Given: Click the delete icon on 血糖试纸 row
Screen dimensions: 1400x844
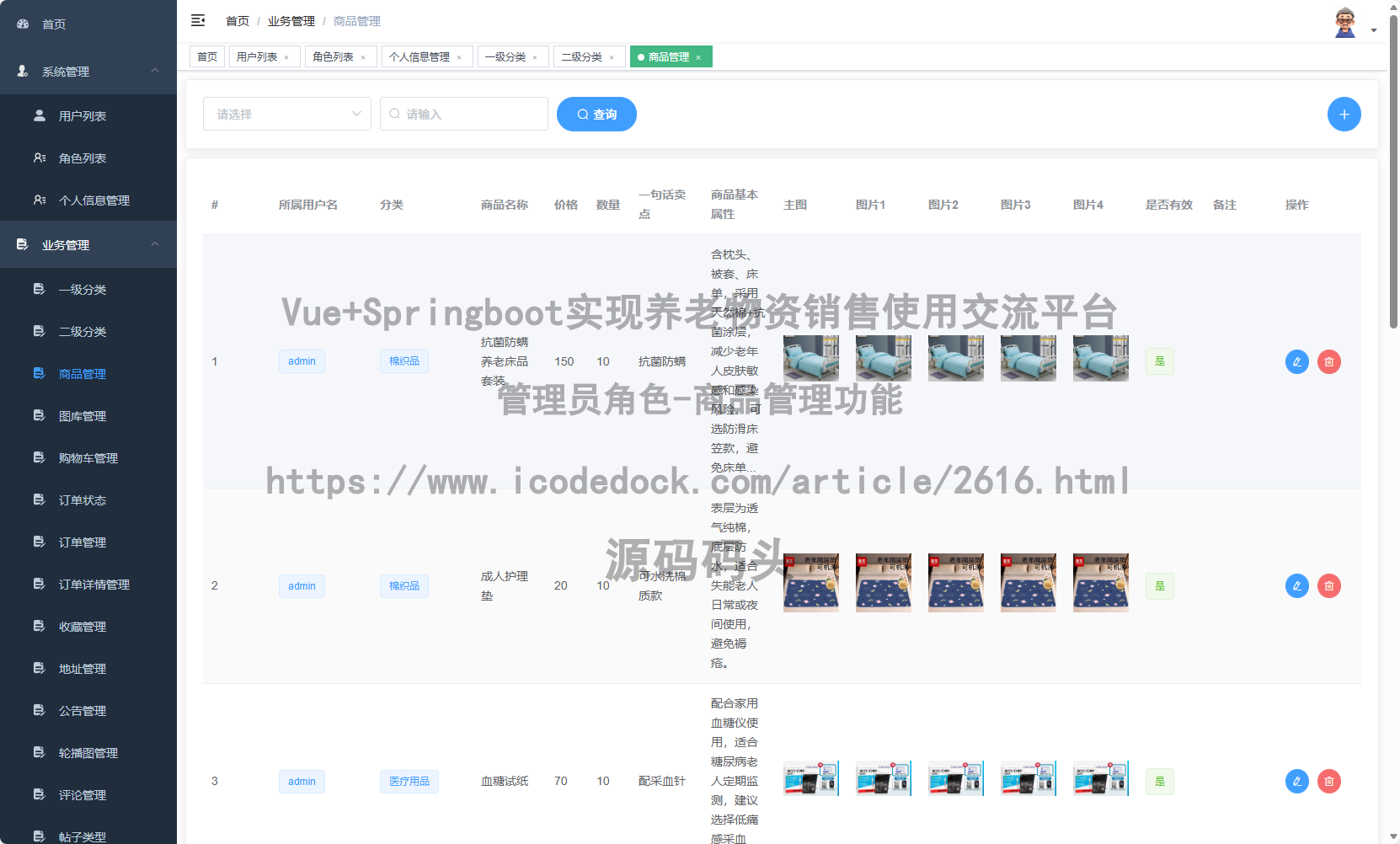Looking at the screenshot, I should pyautogui.click(x=1329, y=781).
